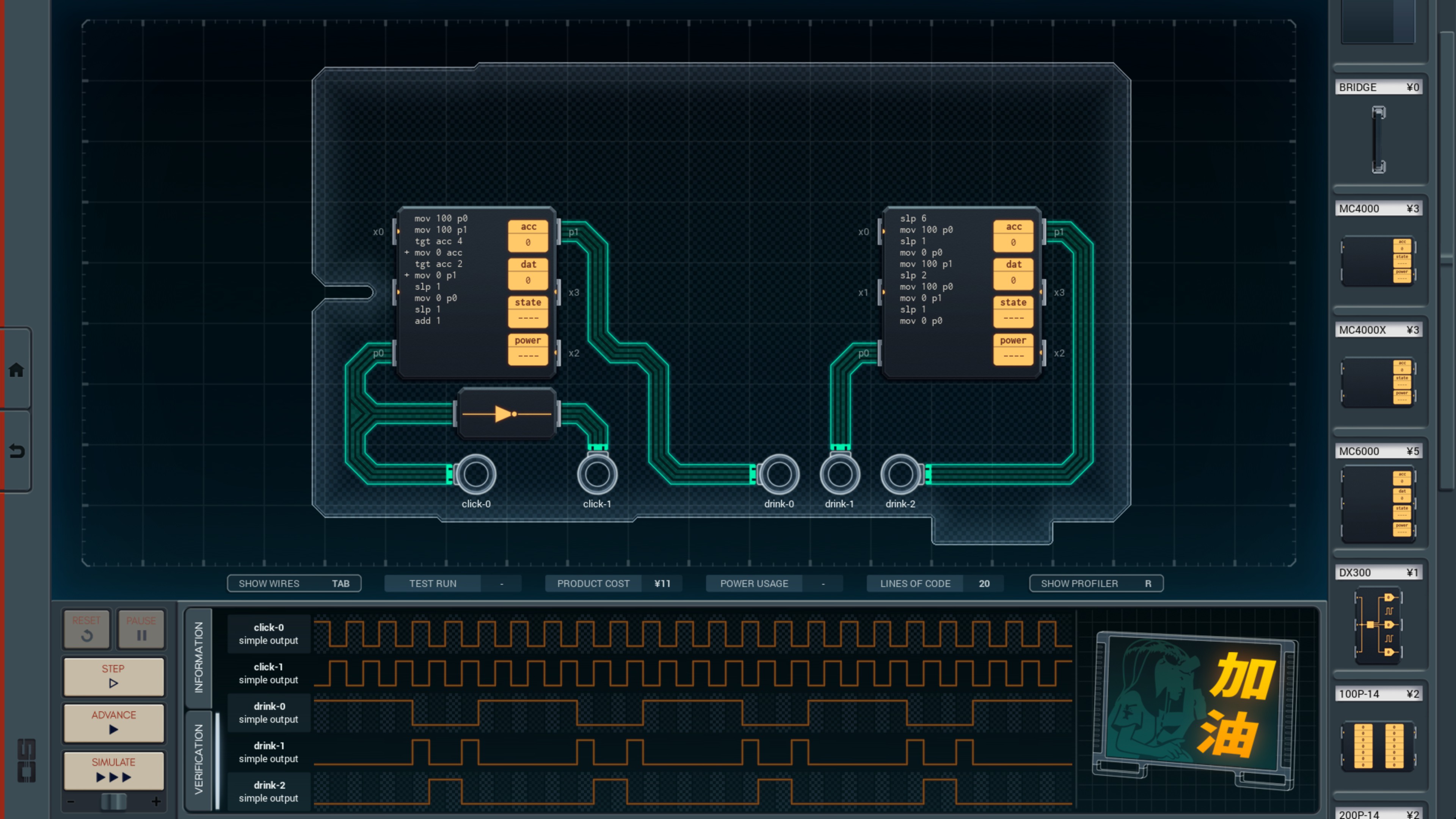The image size is (1456, 819).
Task: Select the MC6000 microcontroller part
Action: pyautogui.click(x=1378, y=504)
